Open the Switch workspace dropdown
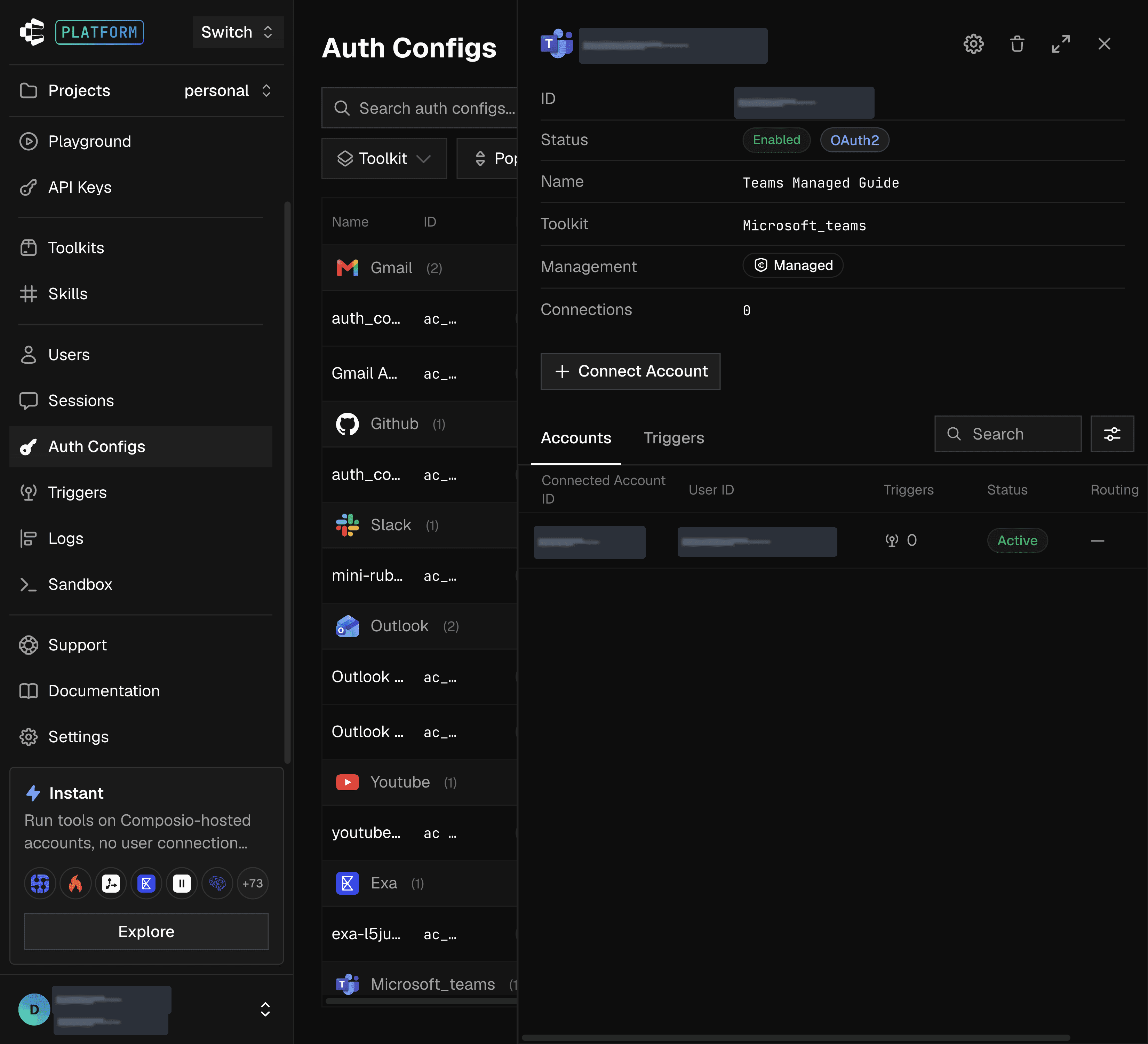1148x1044 pixels. [238, 32]
